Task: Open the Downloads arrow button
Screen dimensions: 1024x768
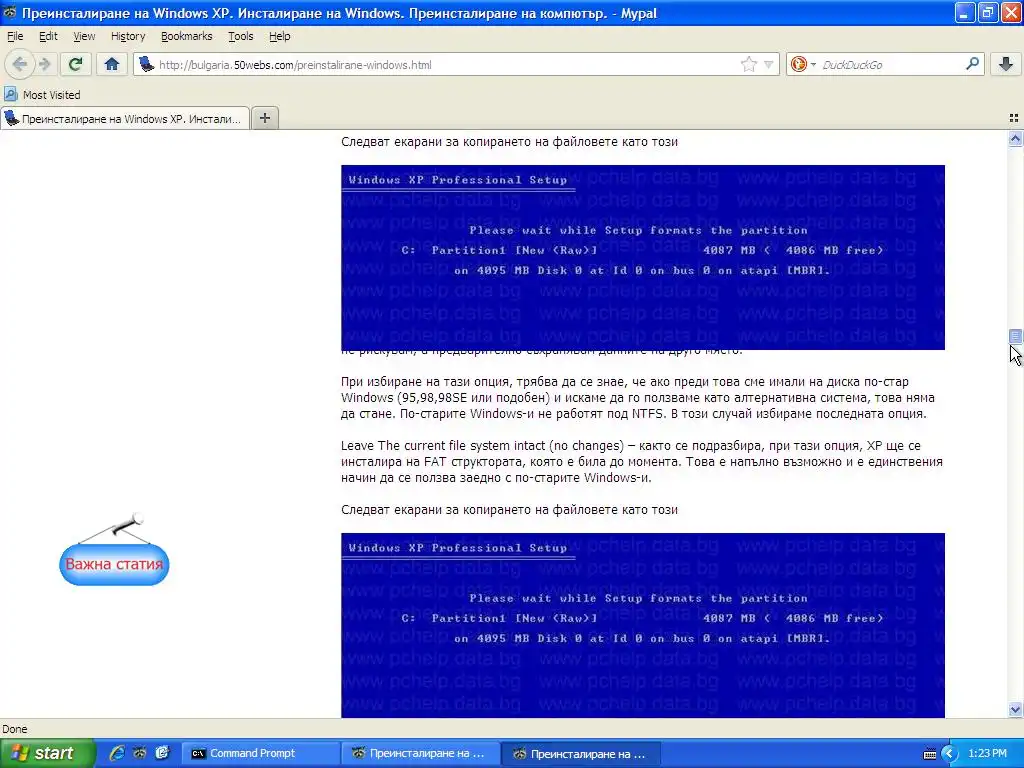Action: (x=1006, y=64)
